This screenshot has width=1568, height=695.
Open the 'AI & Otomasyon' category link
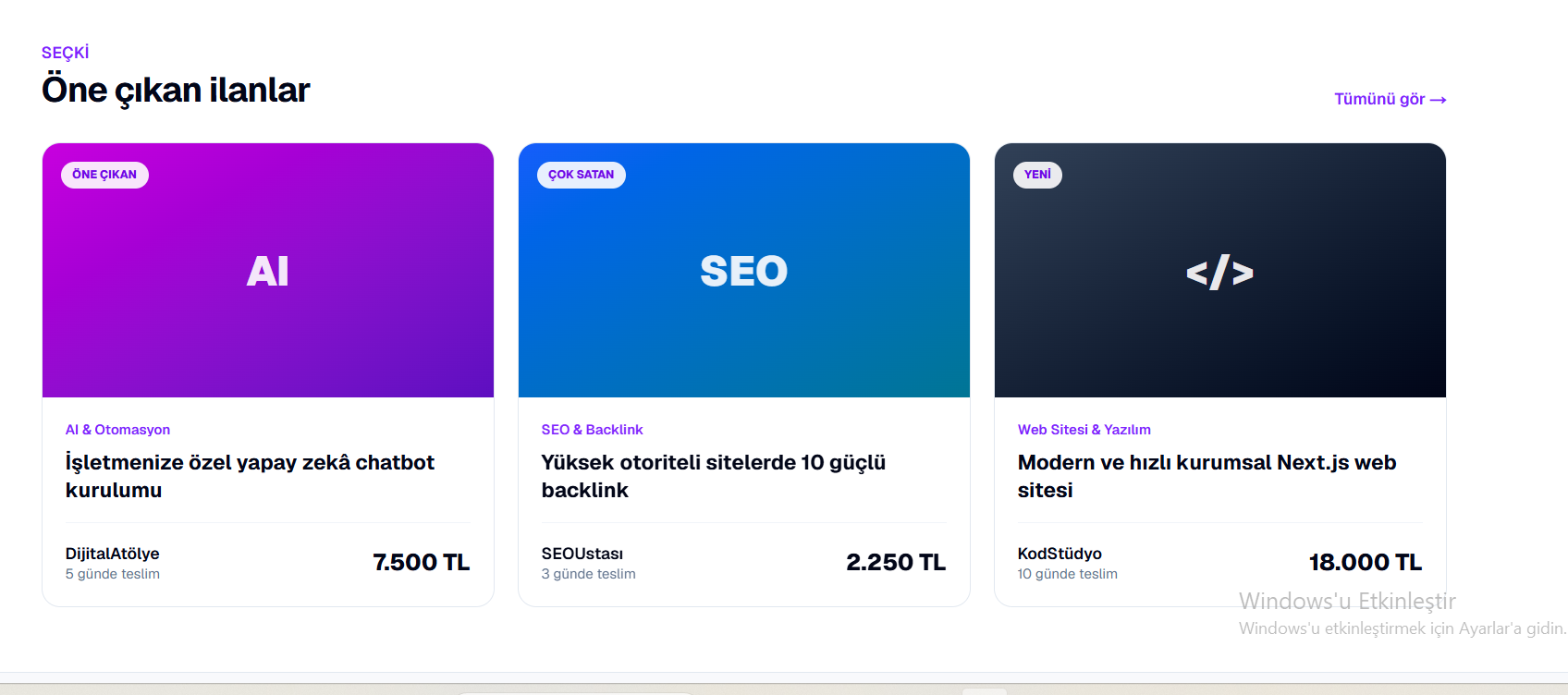click(117, 430)
